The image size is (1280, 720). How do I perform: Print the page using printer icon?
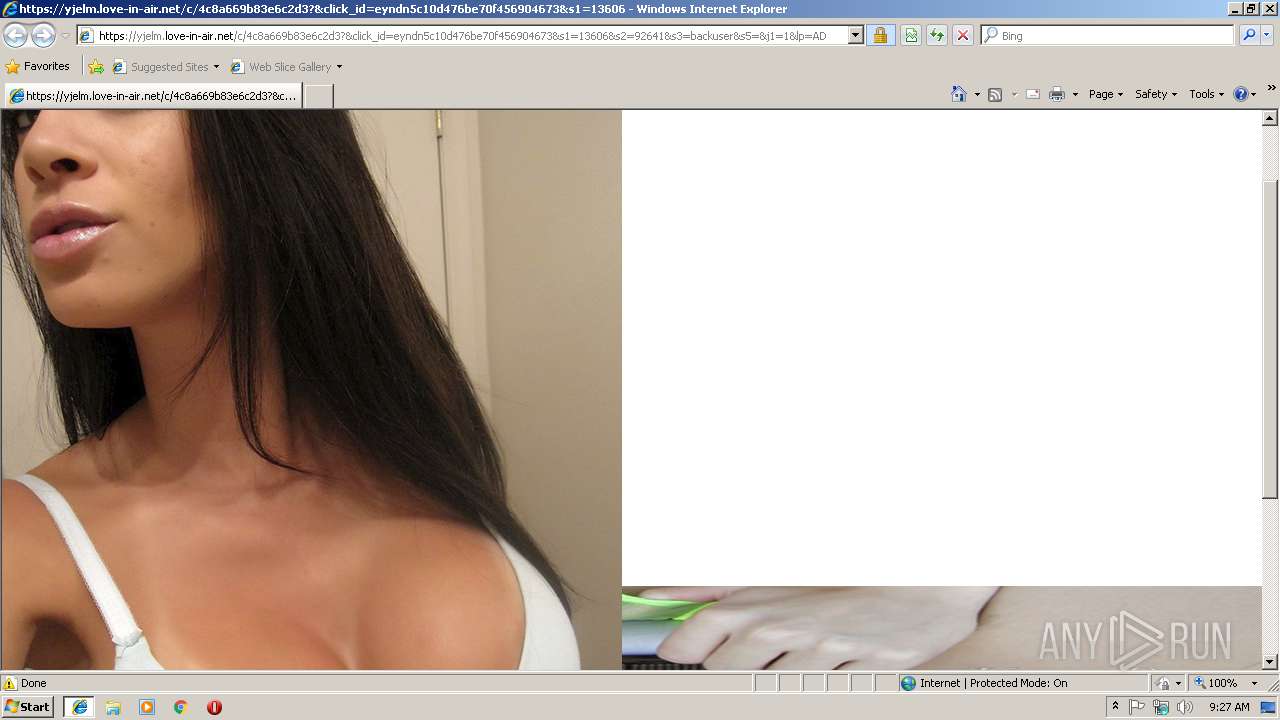(x=1057, y=94)
